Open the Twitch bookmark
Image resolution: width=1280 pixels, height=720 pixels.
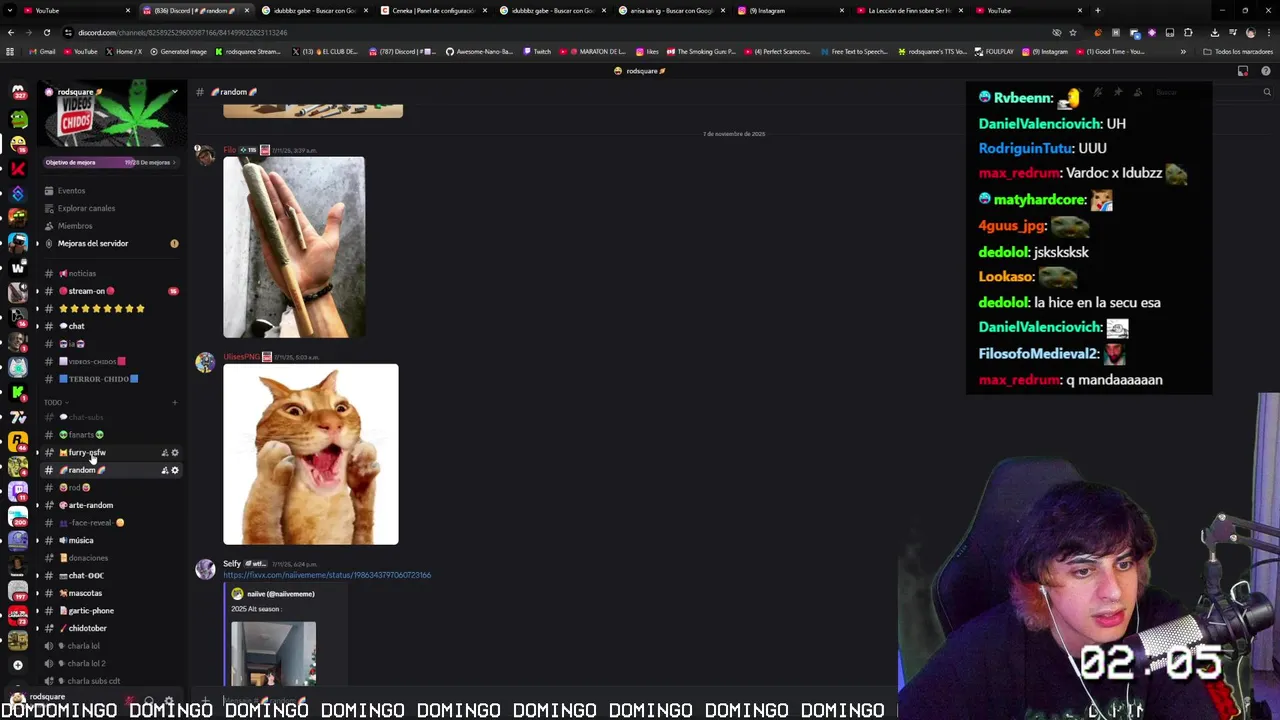pos(538,51)
